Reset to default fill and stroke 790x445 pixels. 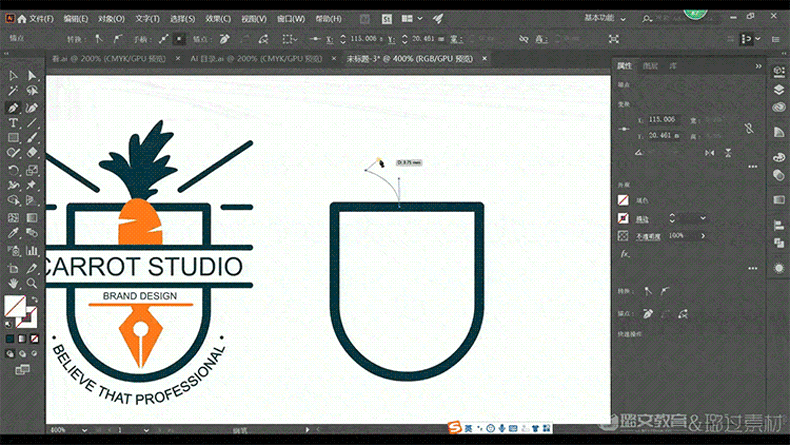(9, 324)
